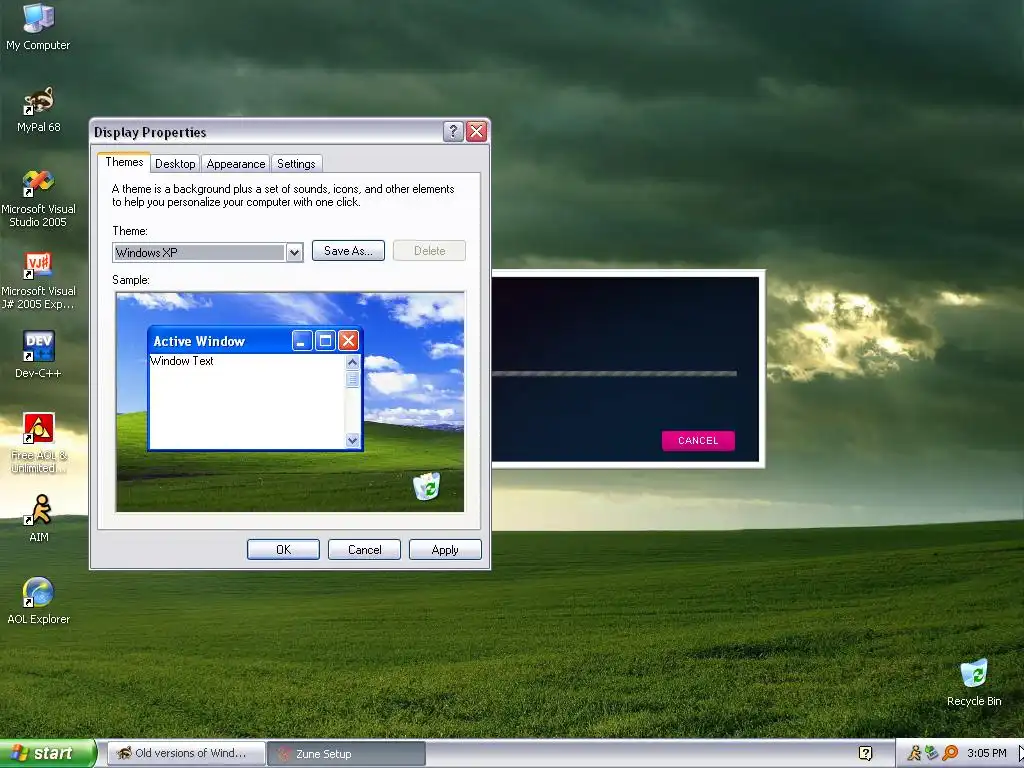This screenshot has height=768, width=1024.
Task: Open the Start menu
Action: coord(47,753)
